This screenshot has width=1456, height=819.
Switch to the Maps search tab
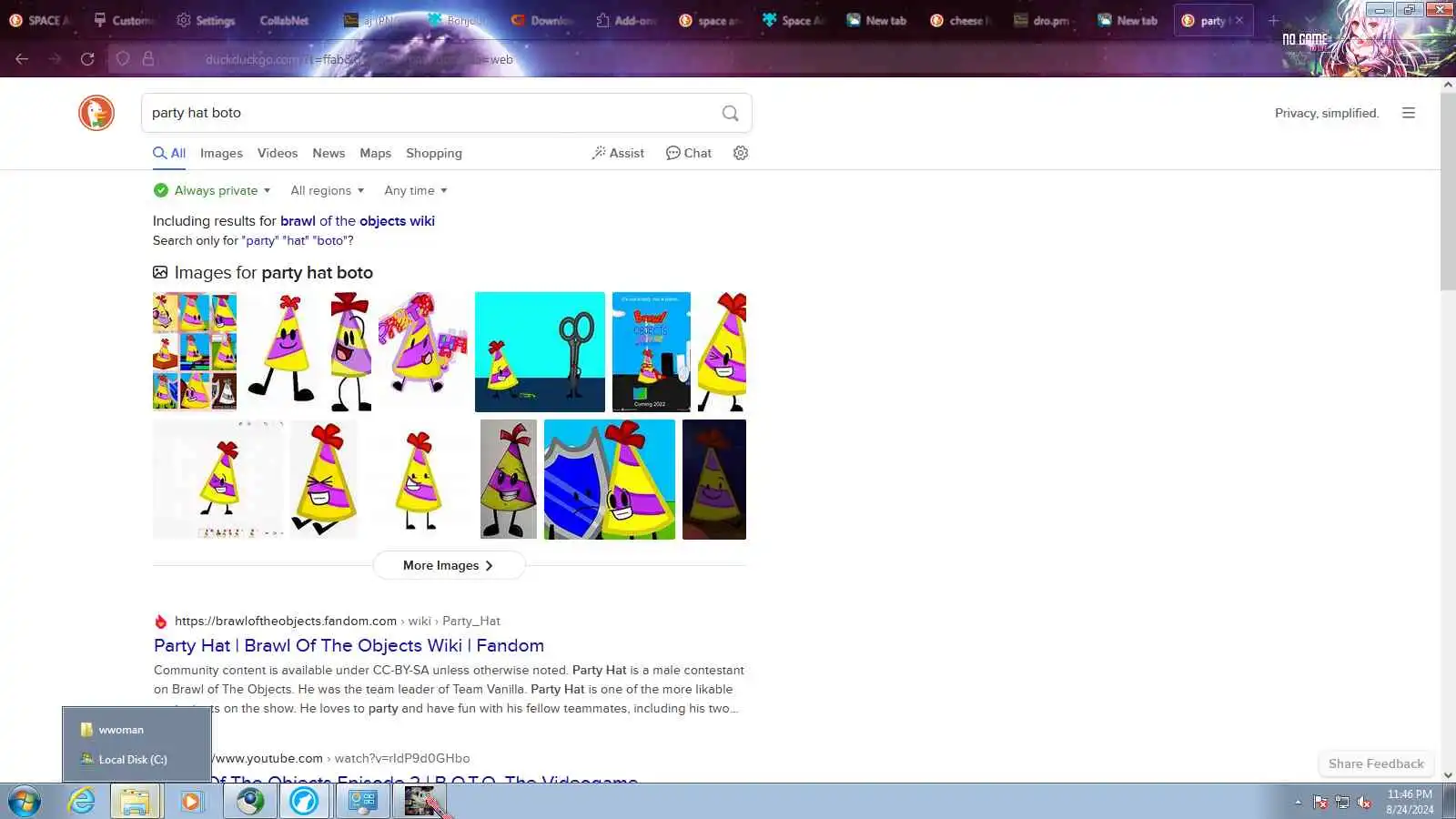[375, 153]
